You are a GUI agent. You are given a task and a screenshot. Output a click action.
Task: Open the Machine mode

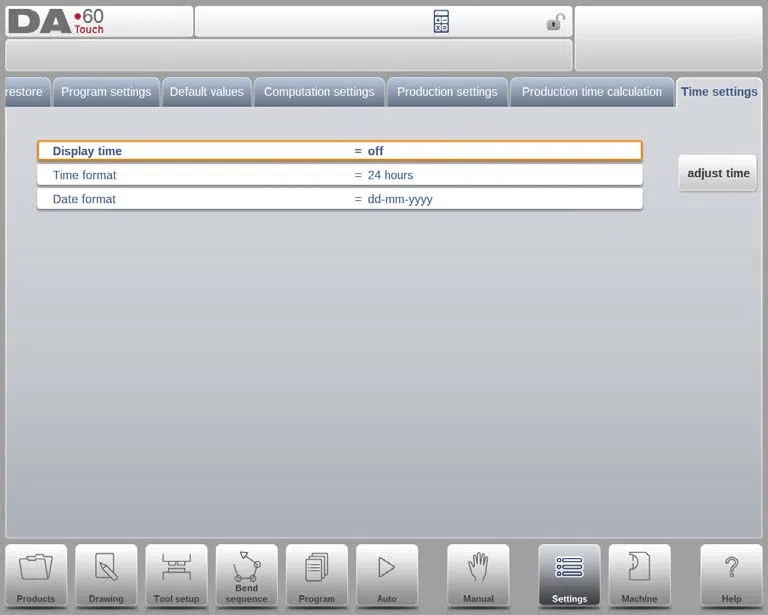coord(639,576)
